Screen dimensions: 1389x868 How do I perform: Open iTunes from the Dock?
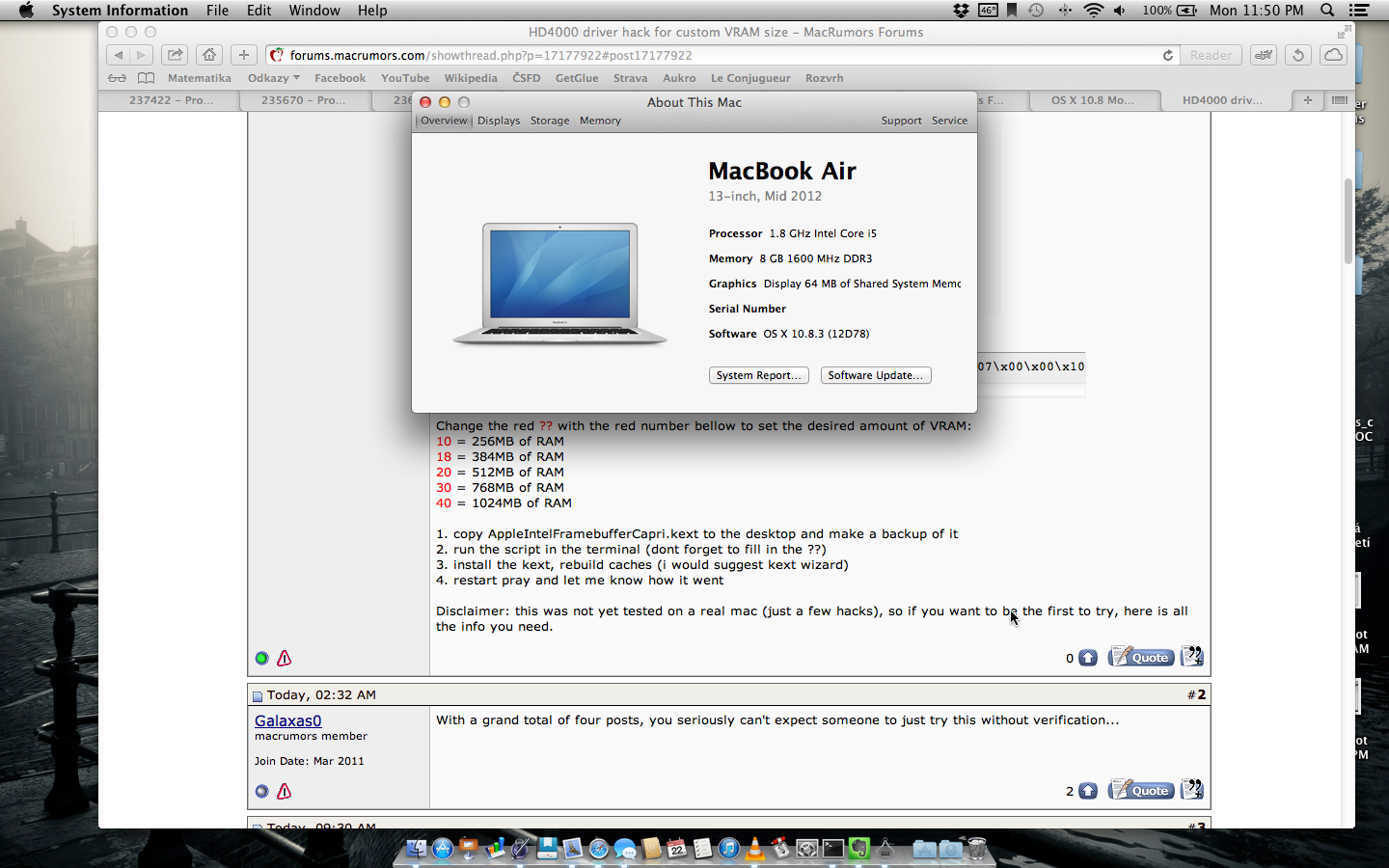point(729,849)
